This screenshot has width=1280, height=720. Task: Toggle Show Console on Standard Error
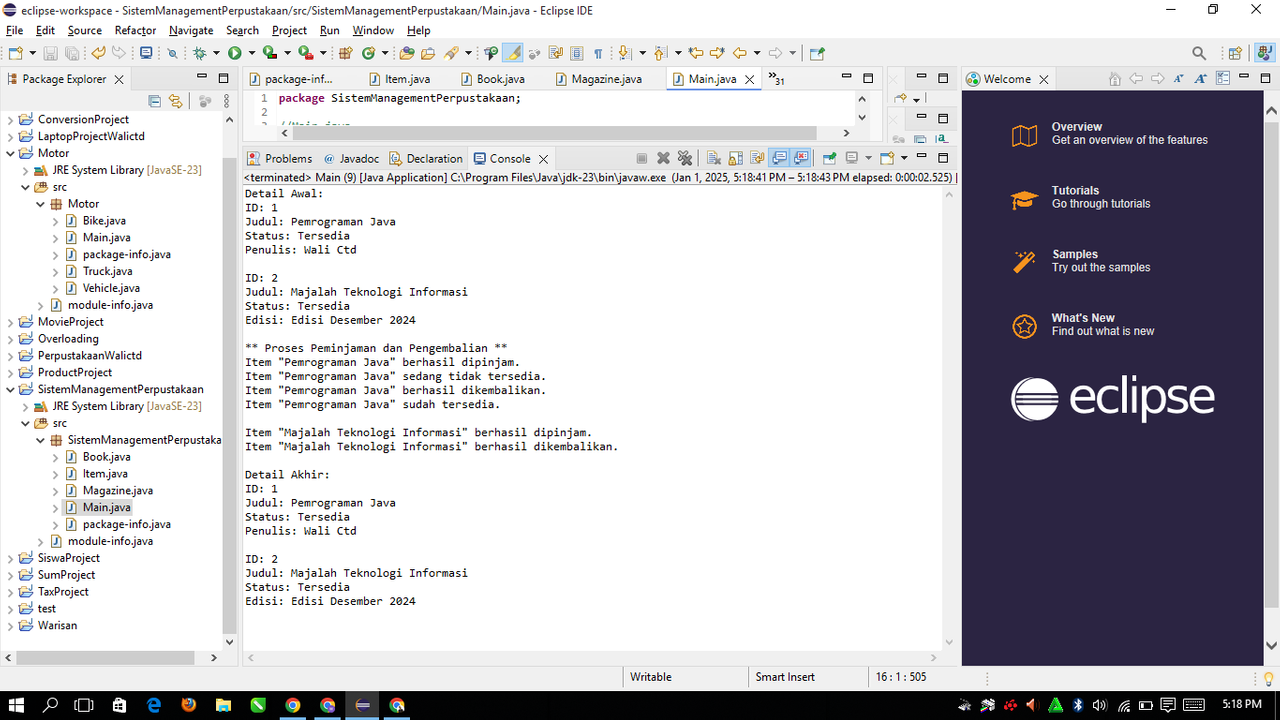[800, 158]
